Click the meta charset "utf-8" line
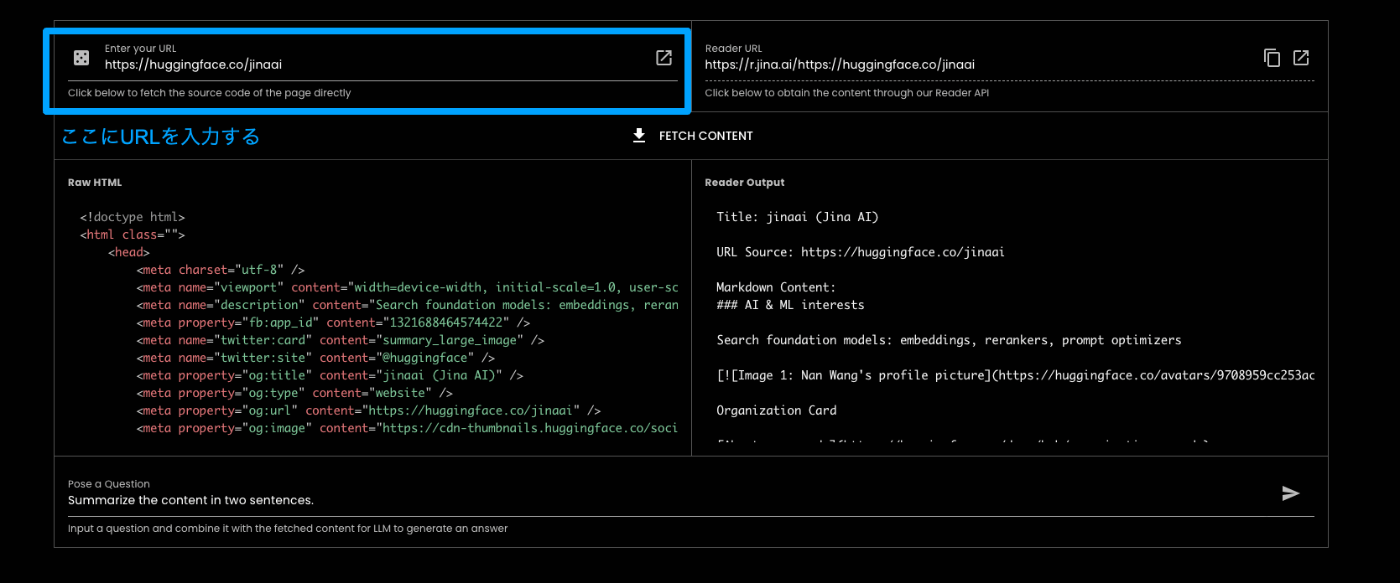 click(221, 270)
